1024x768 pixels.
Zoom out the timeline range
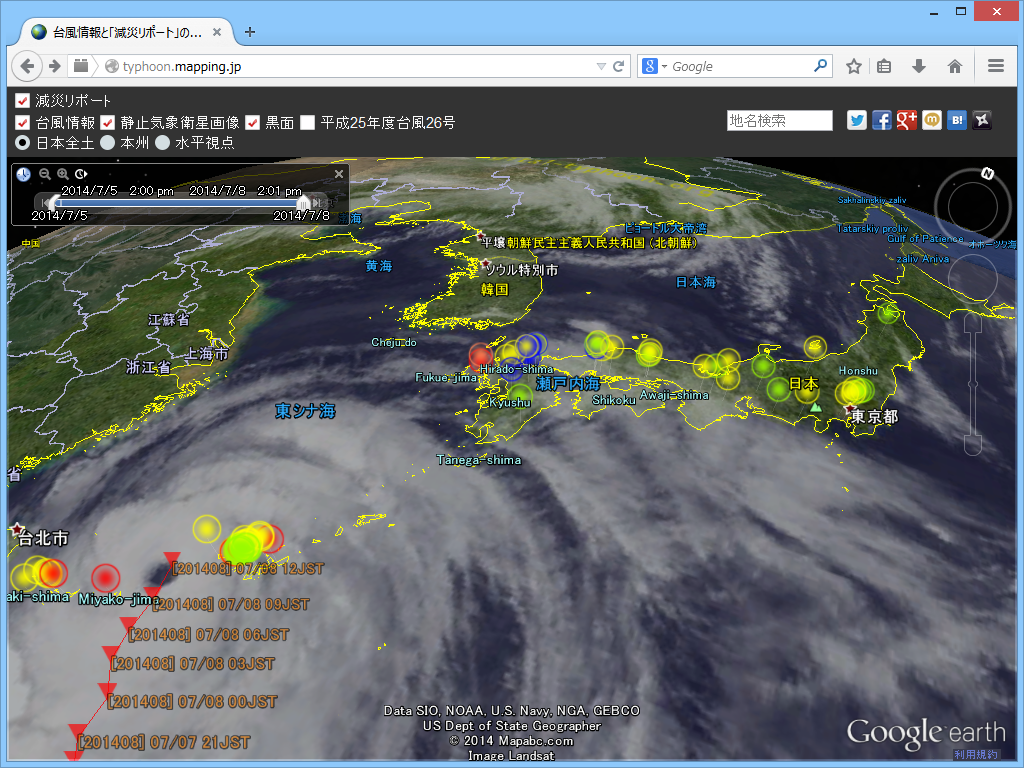tap(44, 174)
